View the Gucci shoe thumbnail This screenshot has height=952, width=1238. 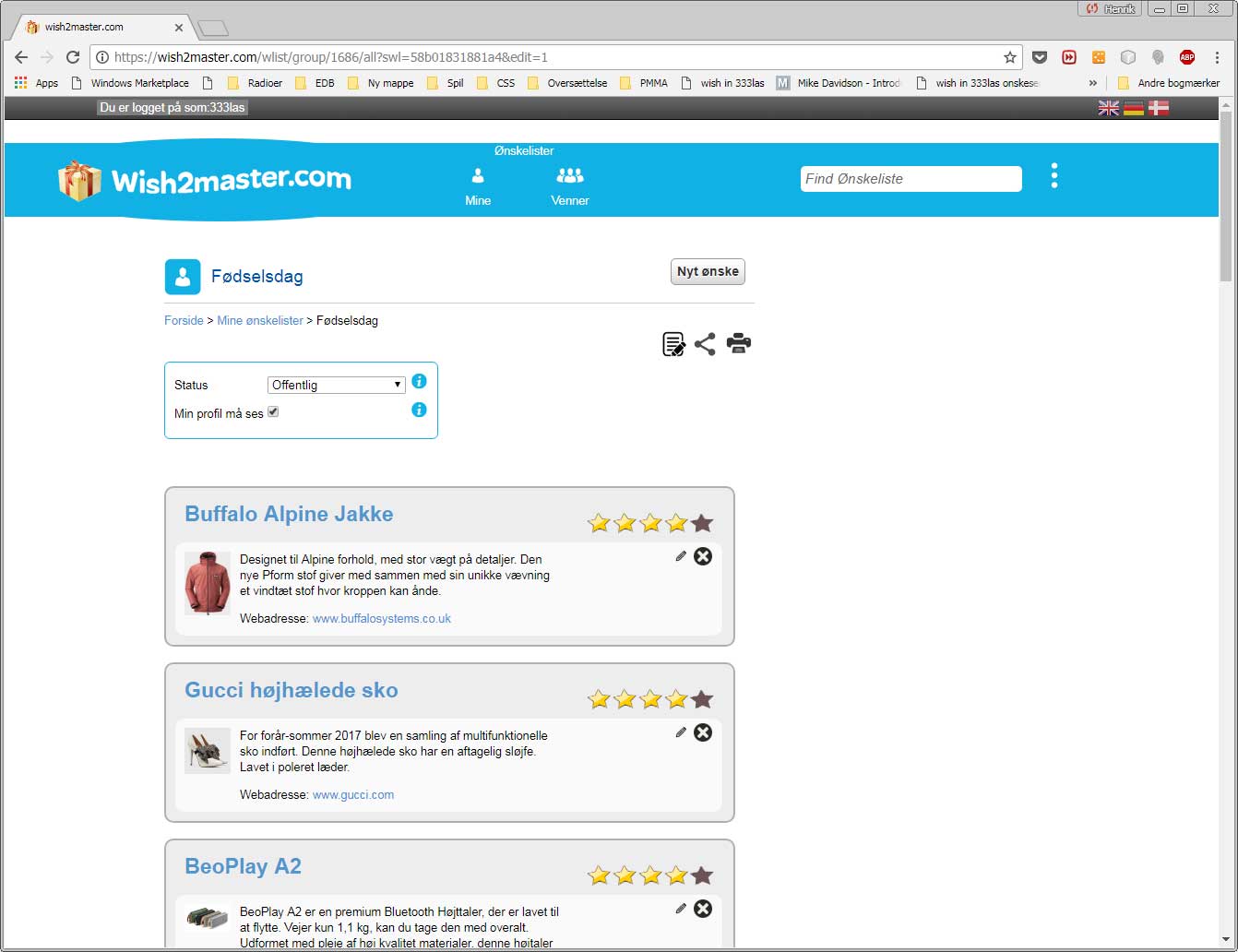click(x=208, y=750)
